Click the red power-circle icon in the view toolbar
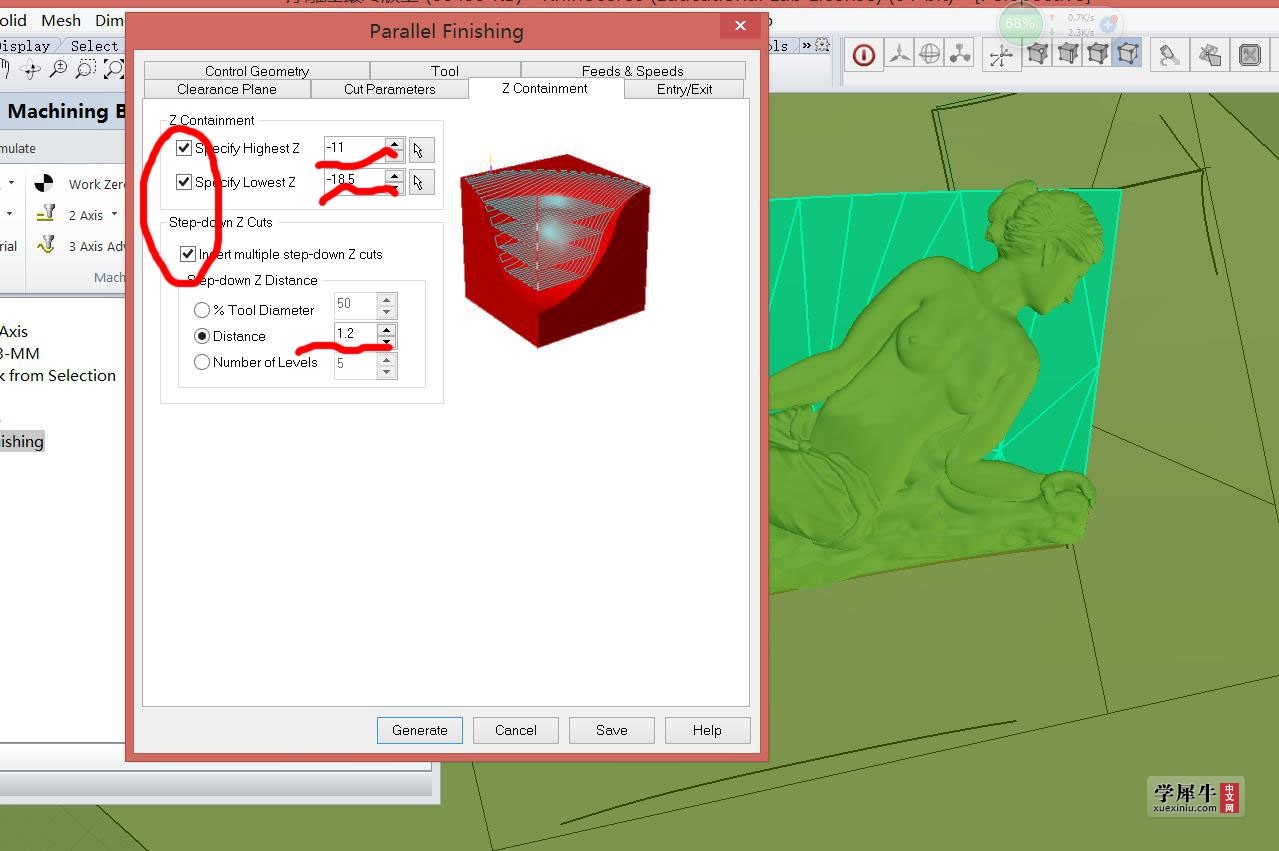The width and height of the screenshot is (1279, 851). point(864,55)
